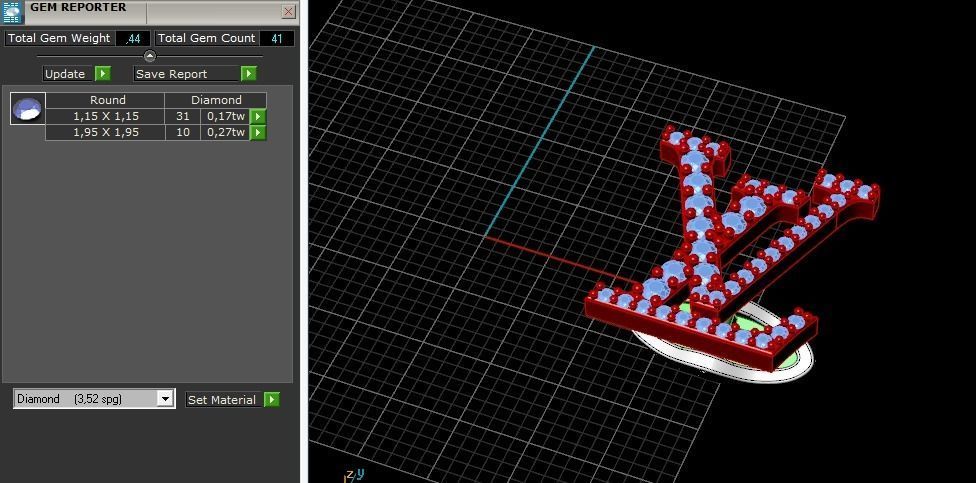This screenshot has width=976, height=483.
Task: Click the Gem Reporter panel icon
Action: [x=12, y=12]
